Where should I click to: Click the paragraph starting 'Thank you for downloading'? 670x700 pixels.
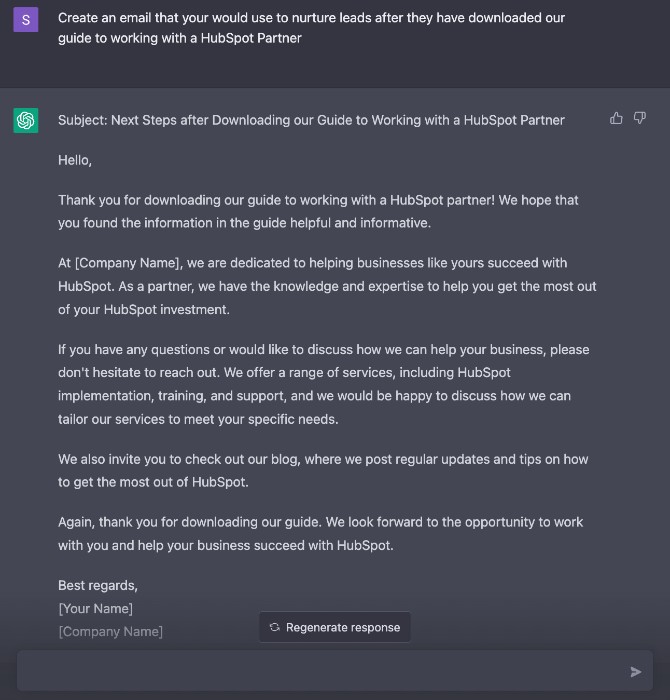point(318,211)
